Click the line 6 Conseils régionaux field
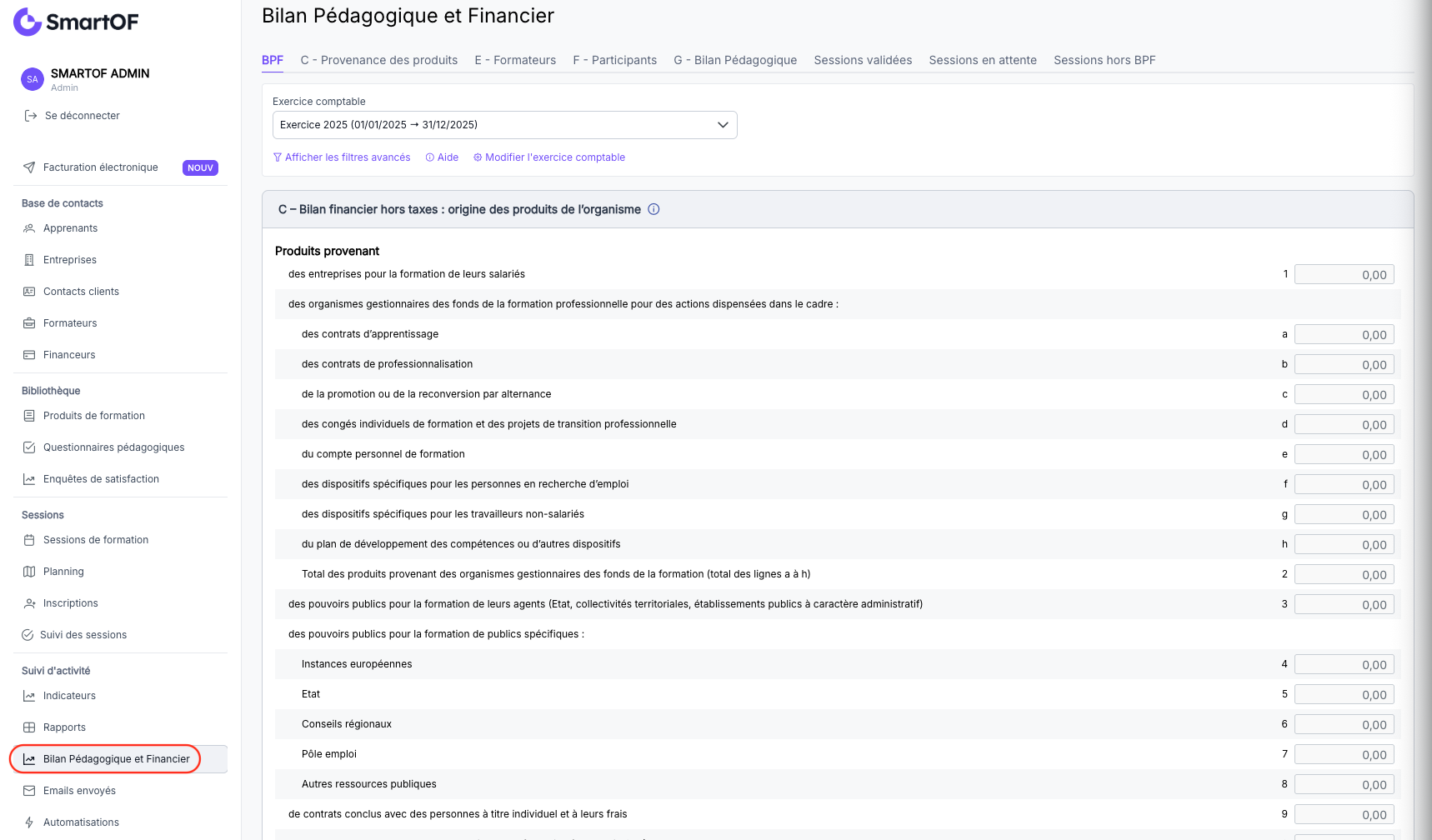1432x840 pixels. coord(1344,724)
